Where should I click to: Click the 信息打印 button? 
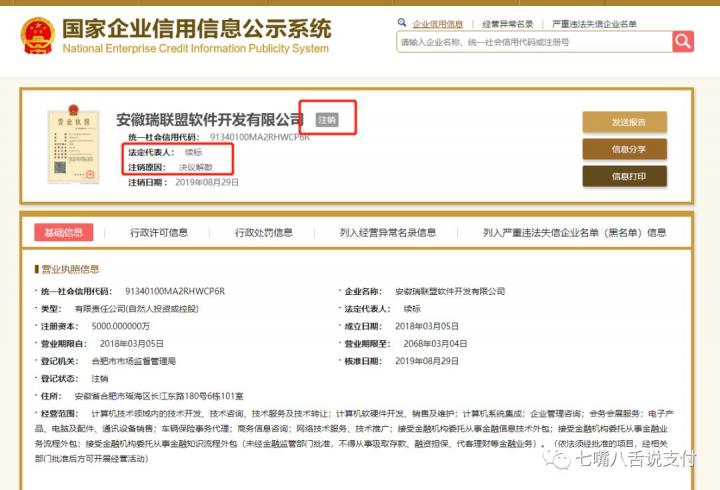(x=624, y=176)
